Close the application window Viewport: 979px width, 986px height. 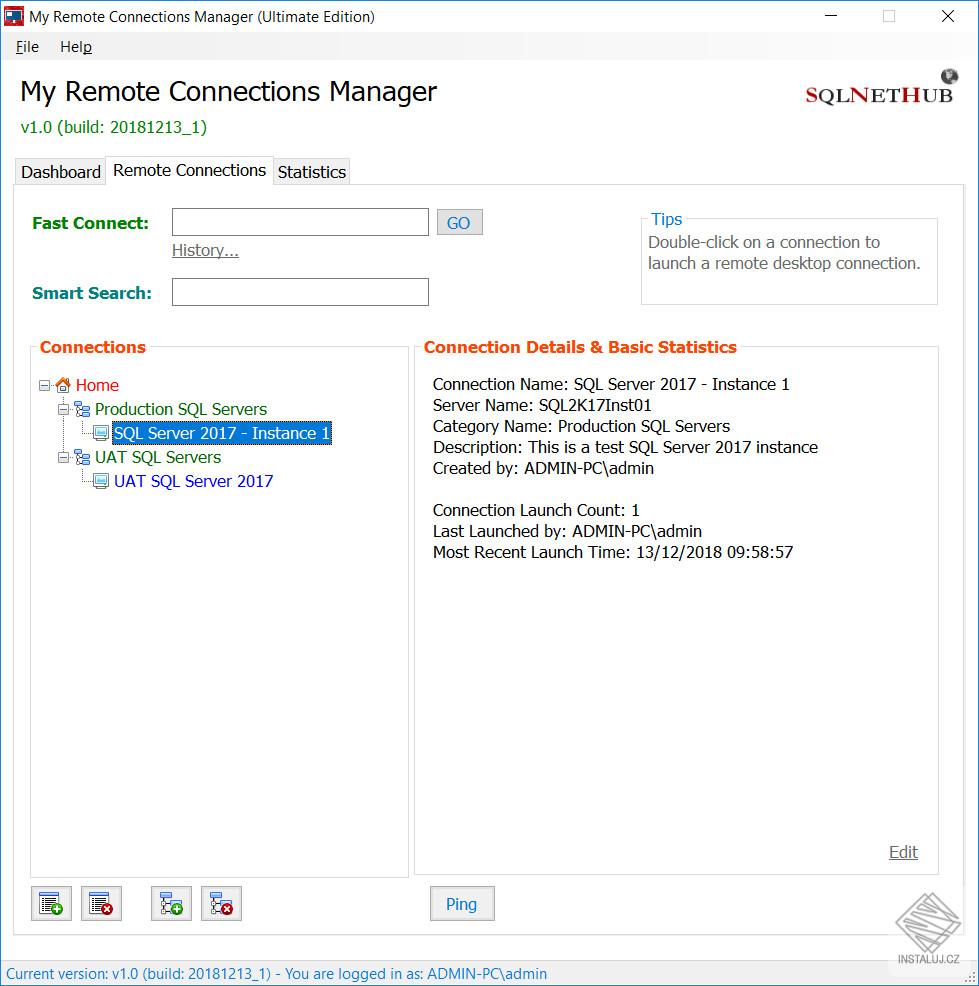pyautogui.click(x=948, y=16)
